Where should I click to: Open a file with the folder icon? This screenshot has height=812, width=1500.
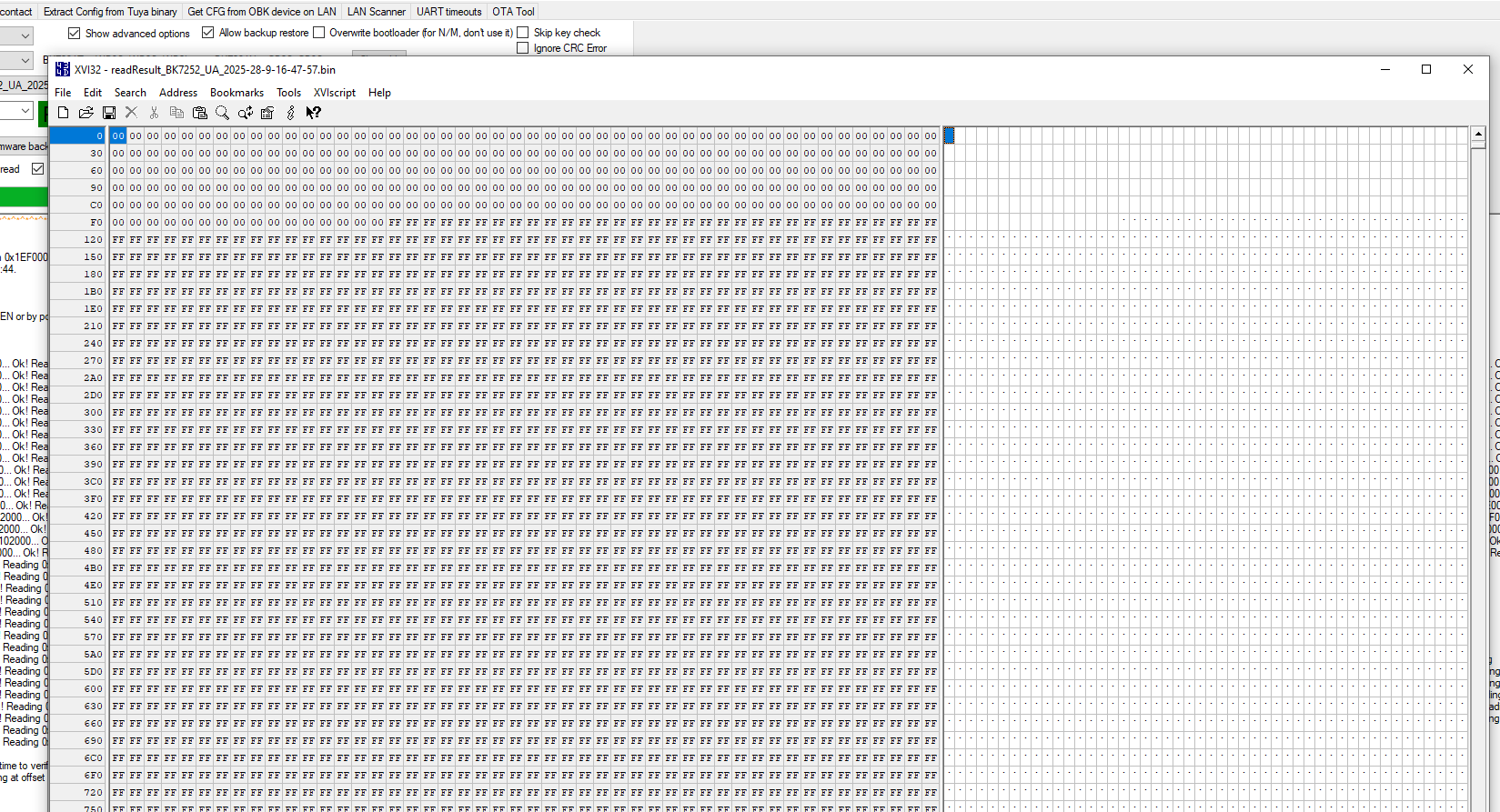86,113
